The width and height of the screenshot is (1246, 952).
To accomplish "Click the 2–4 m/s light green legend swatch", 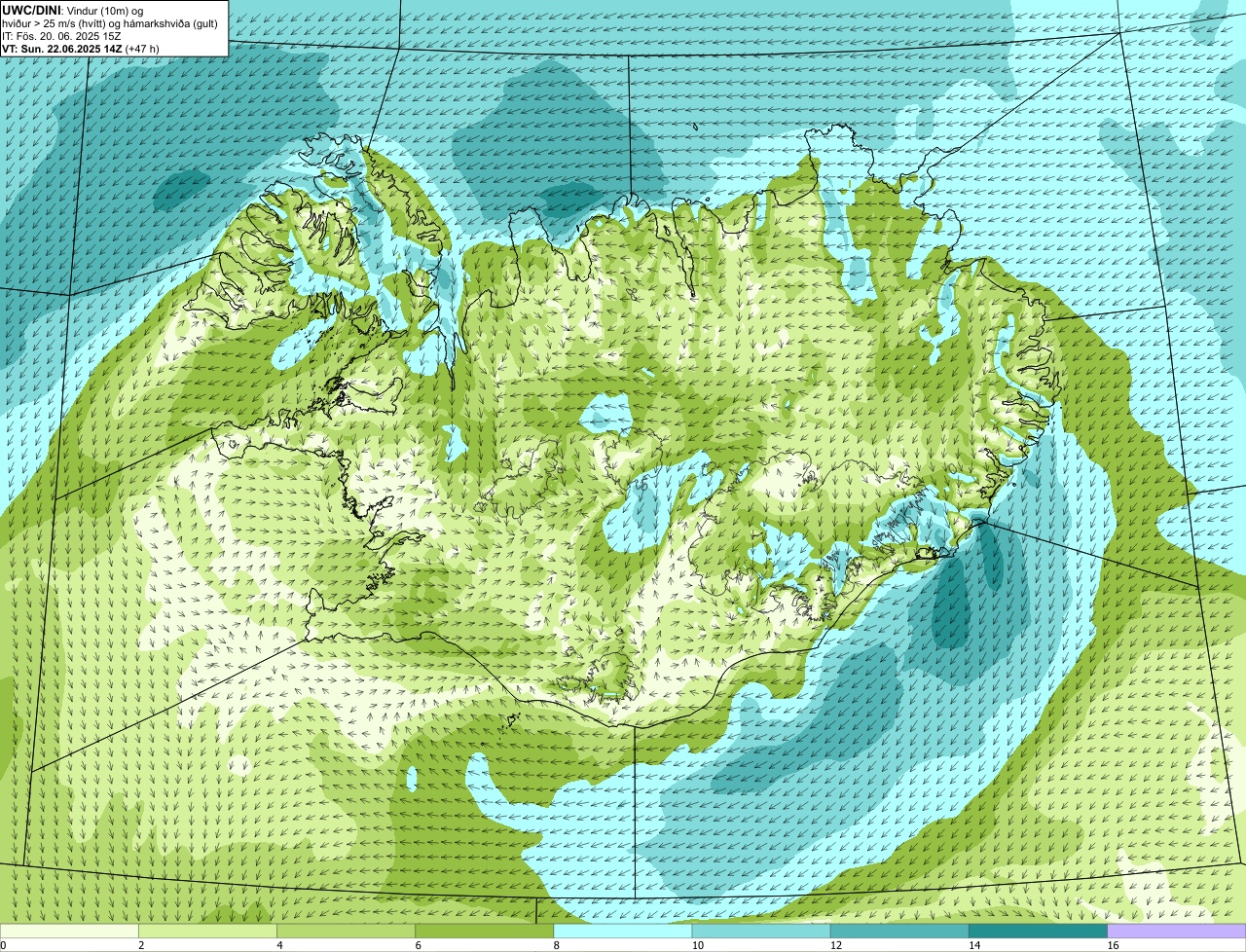I will pos(207,932).
